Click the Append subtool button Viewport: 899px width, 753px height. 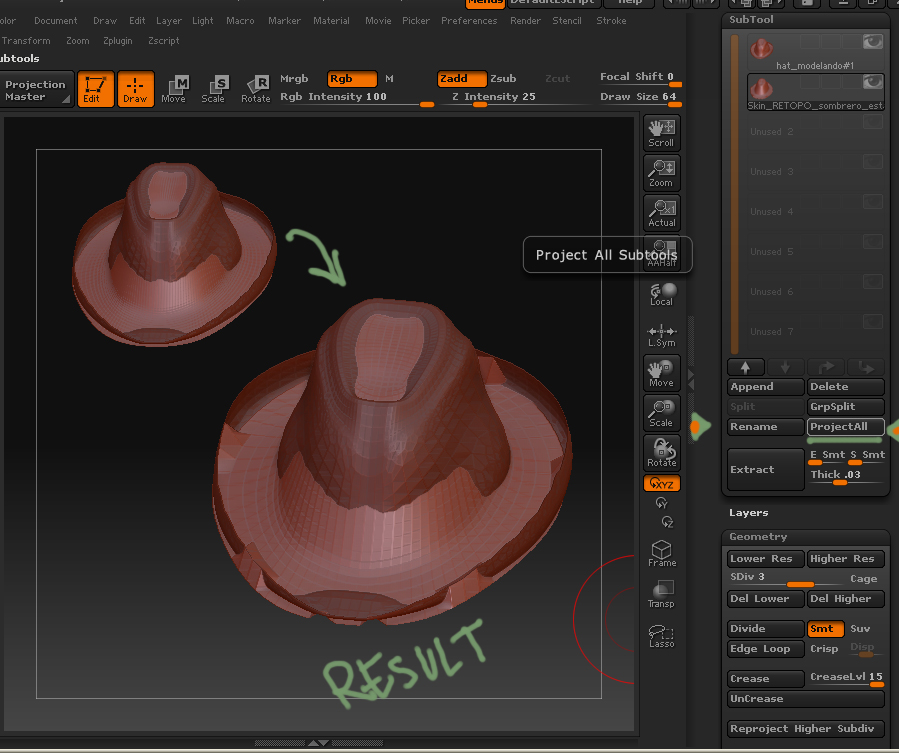(765, 387)
